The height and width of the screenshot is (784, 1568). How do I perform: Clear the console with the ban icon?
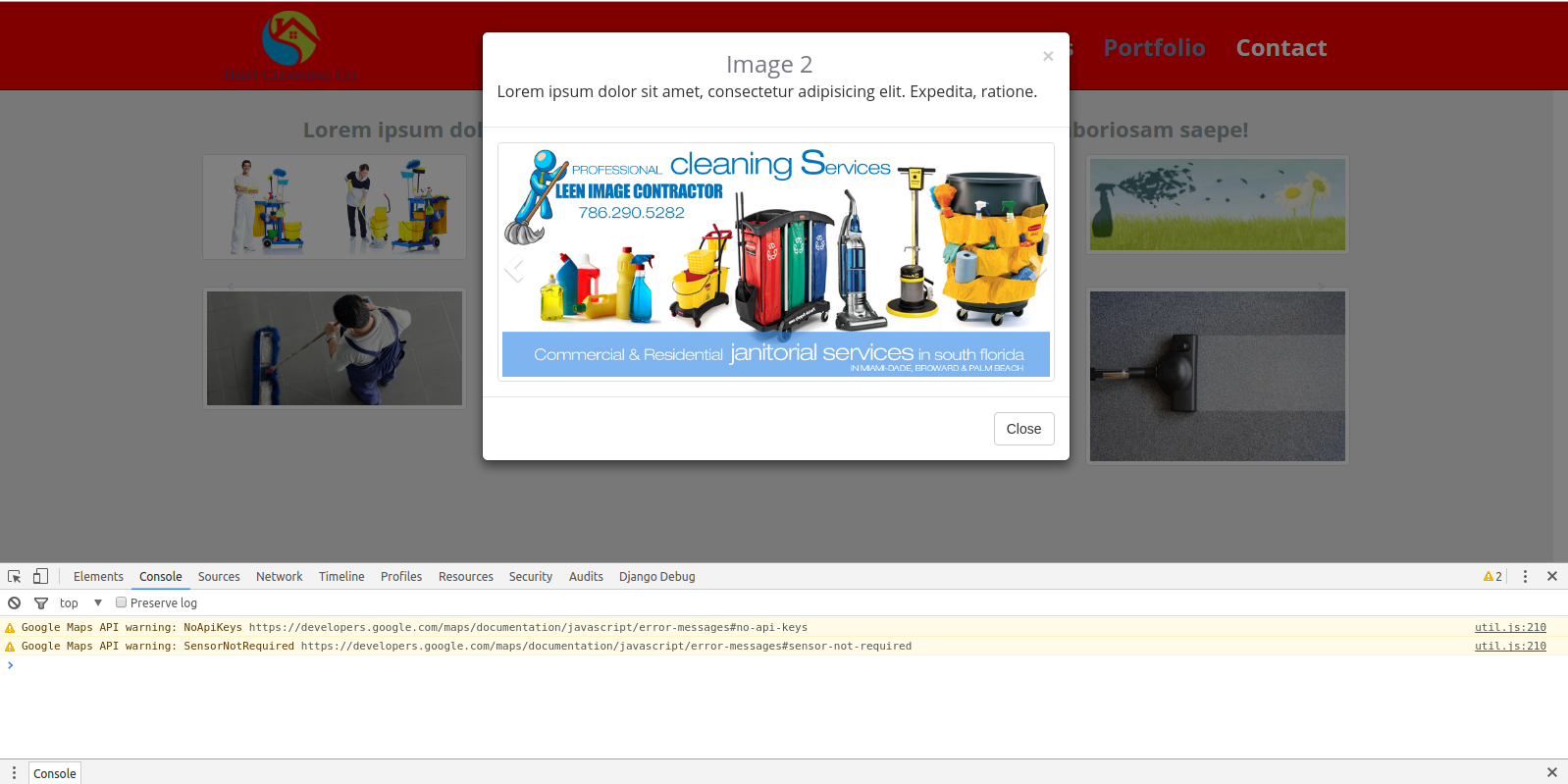tap(14, 602)
